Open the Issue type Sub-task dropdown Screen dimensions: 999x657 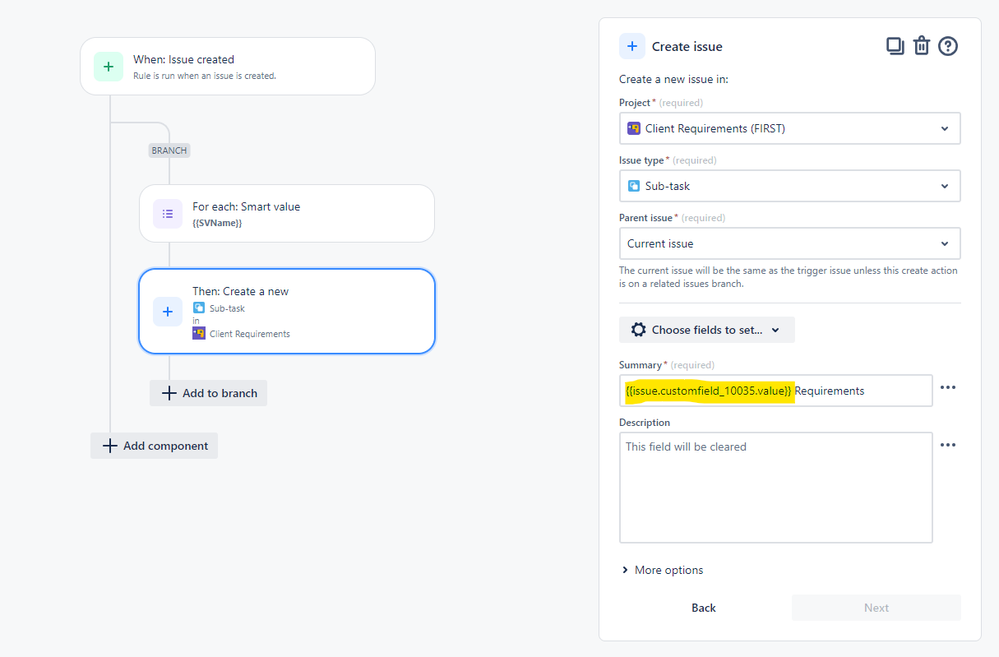coord(789,186)
